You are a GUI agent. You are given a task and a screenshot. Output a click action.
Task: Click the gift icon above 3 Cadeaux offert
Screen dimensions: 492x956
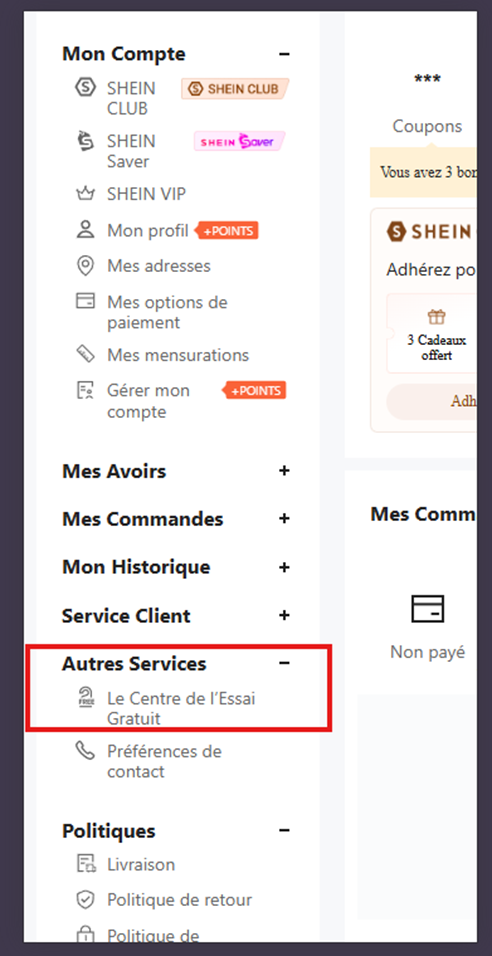[436, 317]
